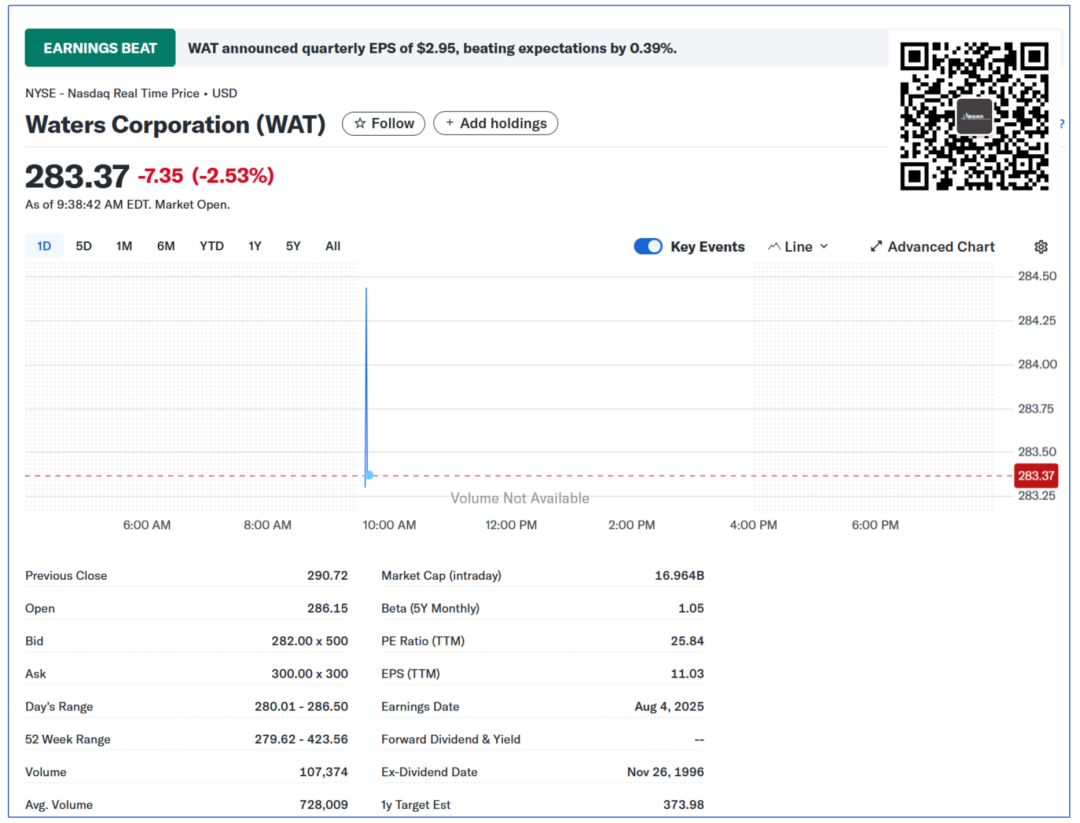Show year-to-date YTD chart
This screenshot has height=823, width=1080.
pyautogui.click(x=211, y=246)
